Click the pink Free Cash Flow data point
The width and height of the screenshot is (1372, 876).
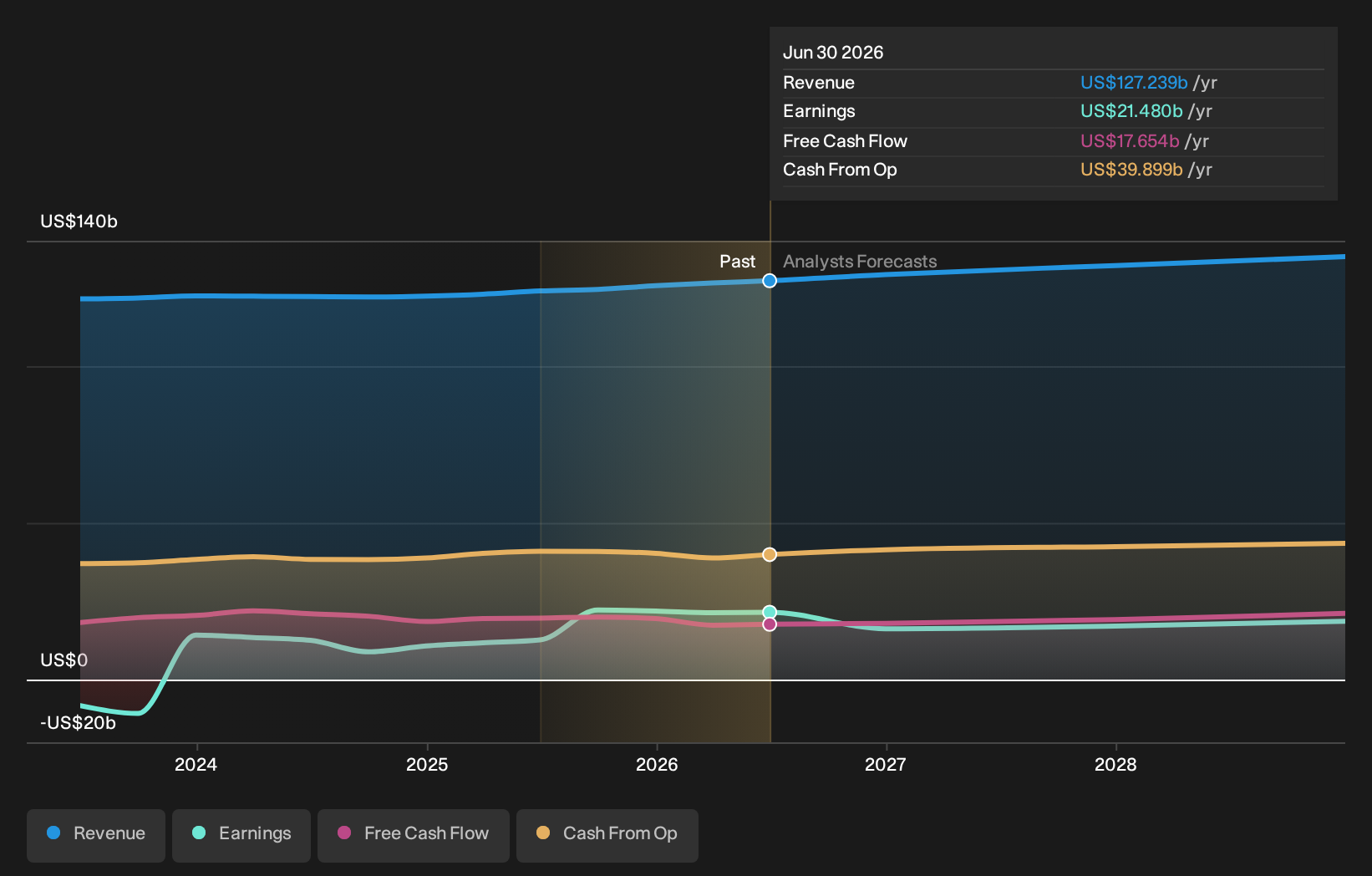pyautogui.click(x=770, y=624)
